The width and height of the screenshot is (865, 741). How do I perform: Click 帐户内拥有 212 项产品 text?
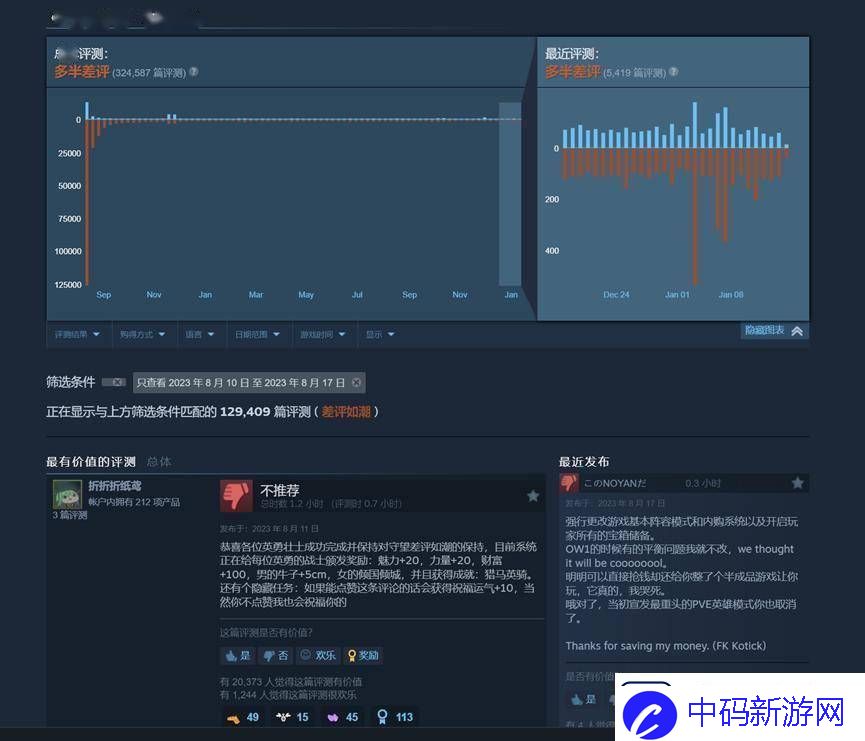(134, 503)
